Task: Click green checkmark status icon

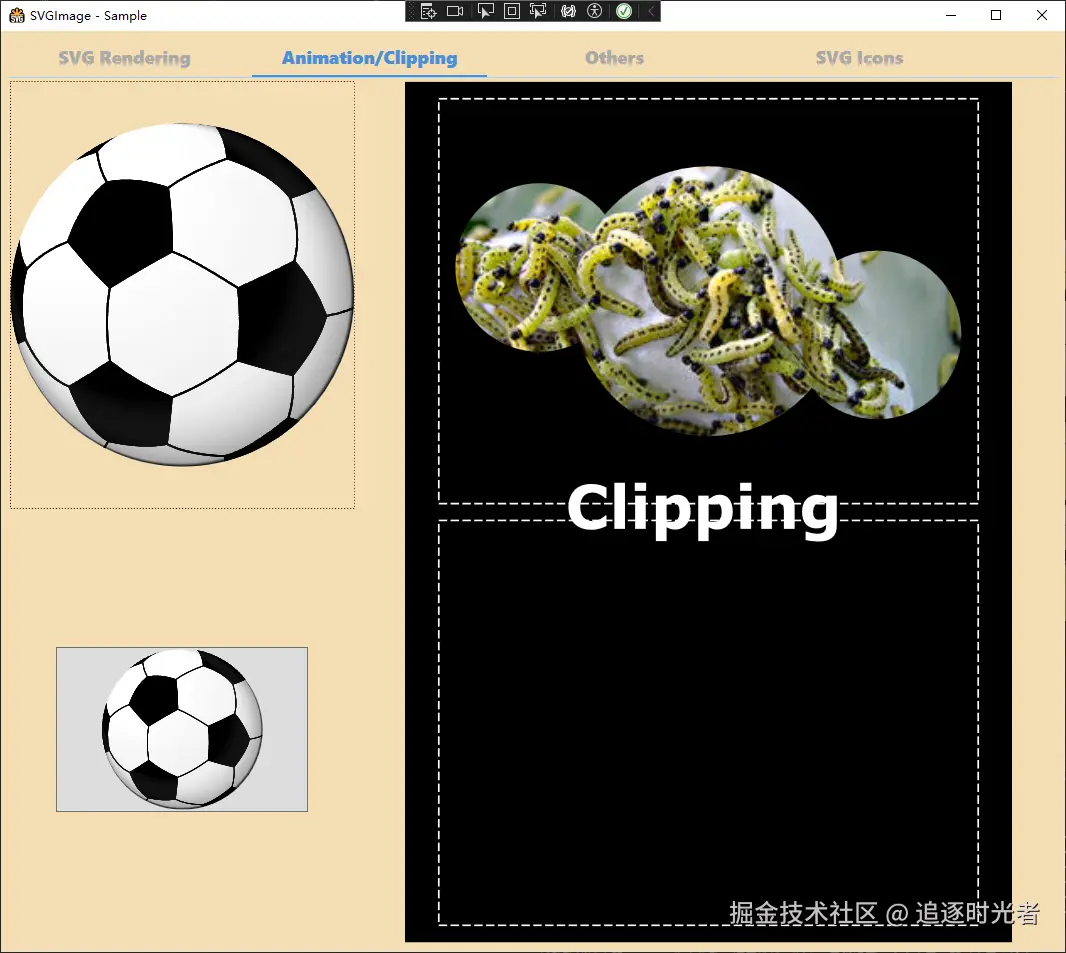Action: (623, 11)
